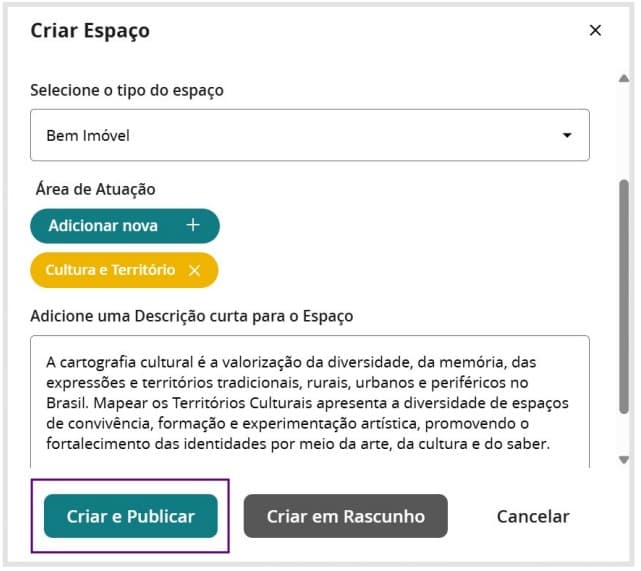
Task: Click the Adicione uma Descrição curta label
Action: 191,316
